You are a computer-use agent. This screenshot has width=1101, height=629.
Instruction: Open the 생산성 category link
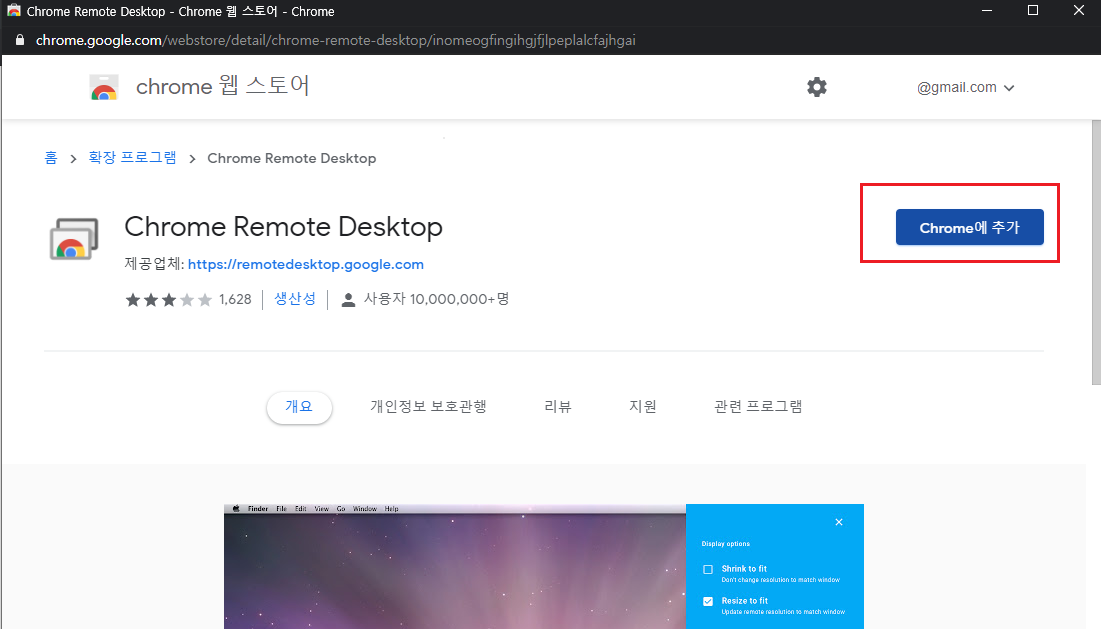pyautogui.click(x=295, y=299)
